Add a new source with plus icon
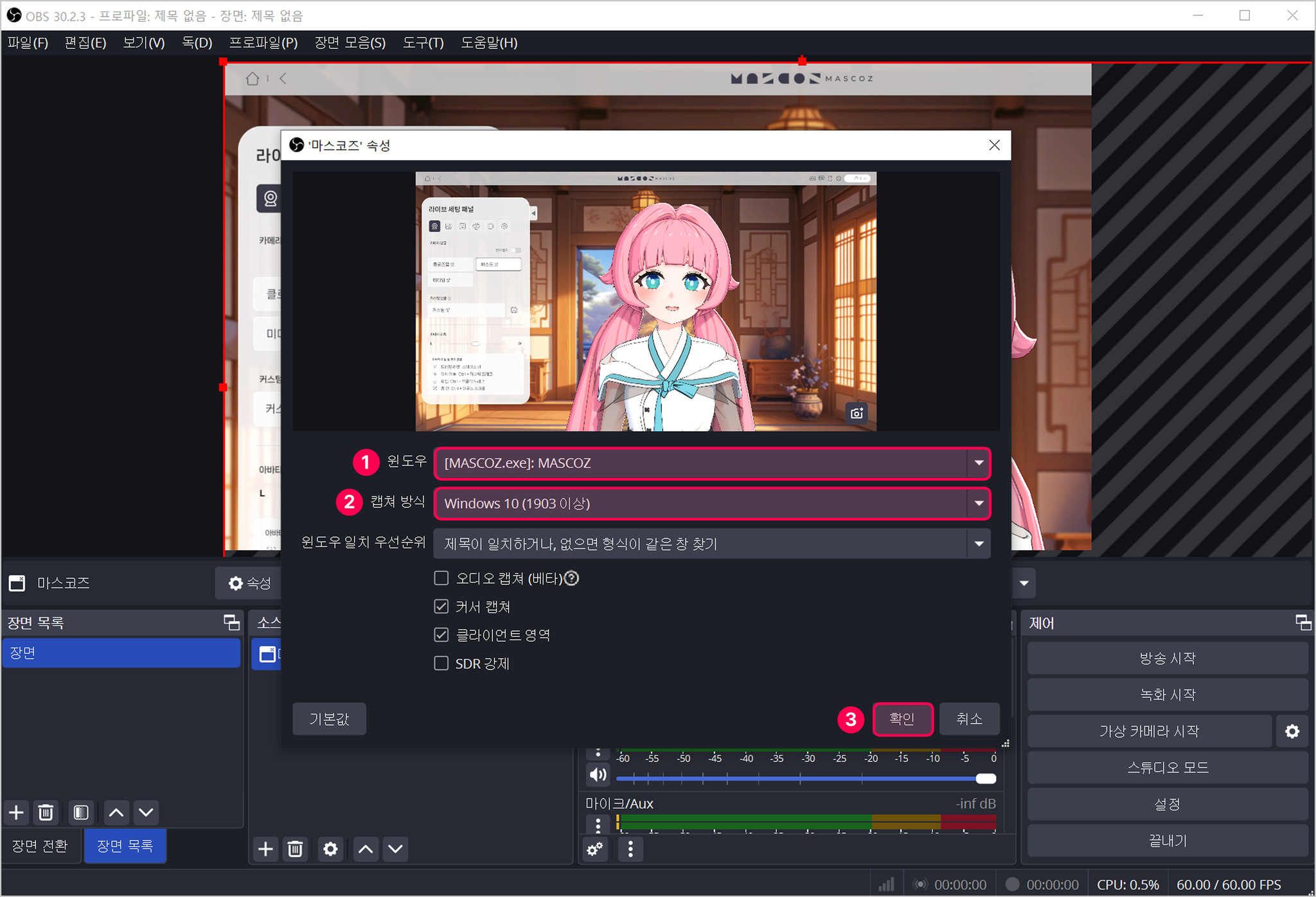The width and height of the screenshot is (1316, 897). pyautogui.click(x=265, y=849)
